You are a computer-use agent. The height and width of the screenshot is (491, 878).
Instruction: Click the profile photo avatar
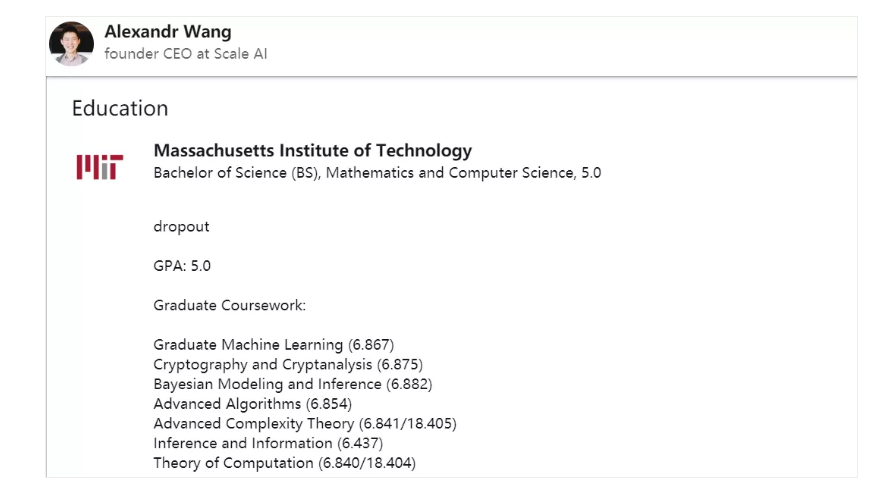tap(71, 44)
